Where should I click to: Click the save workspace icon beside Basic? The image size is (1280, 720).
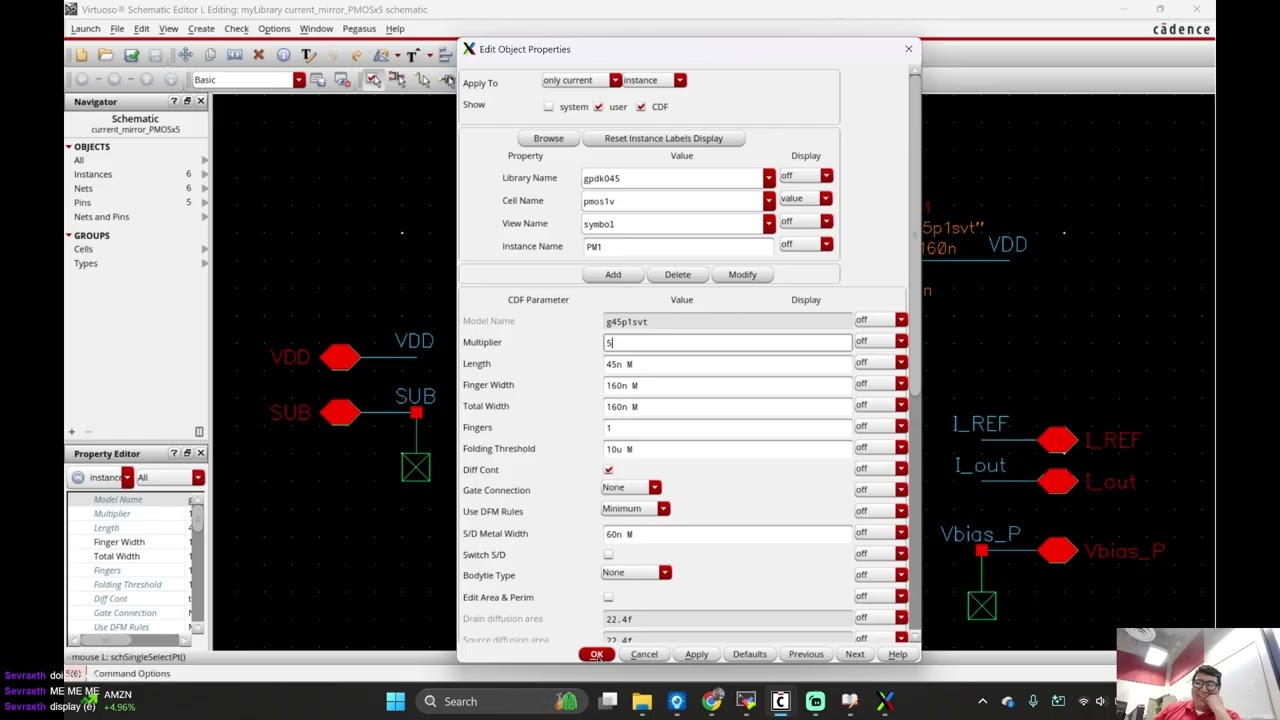318,80
